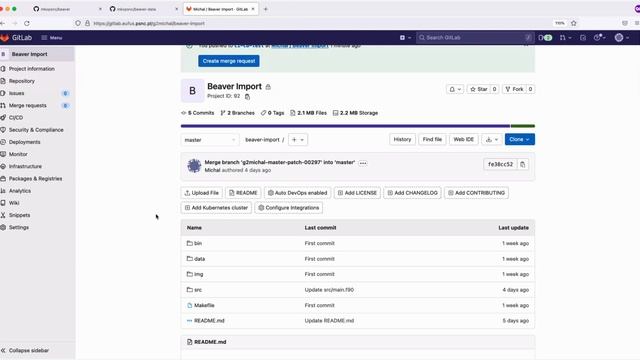Click Configure Integrations button

289,208
